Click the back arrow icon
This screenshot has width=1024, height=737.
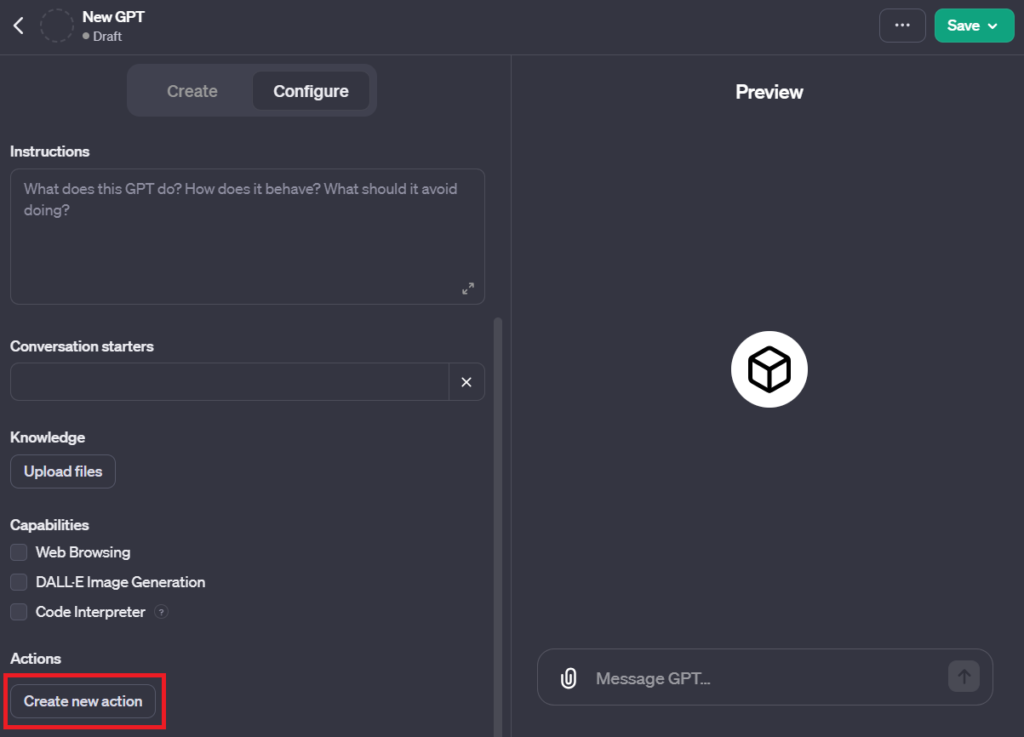18,26
